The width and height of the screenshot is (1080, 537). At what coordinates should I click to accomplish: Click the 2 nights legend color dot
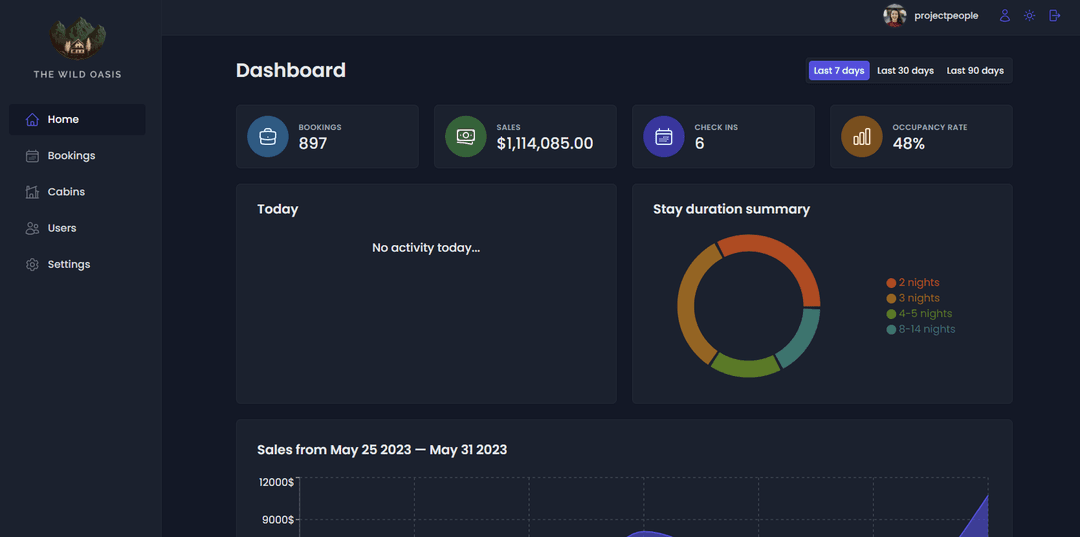click(x=891, y=283)
